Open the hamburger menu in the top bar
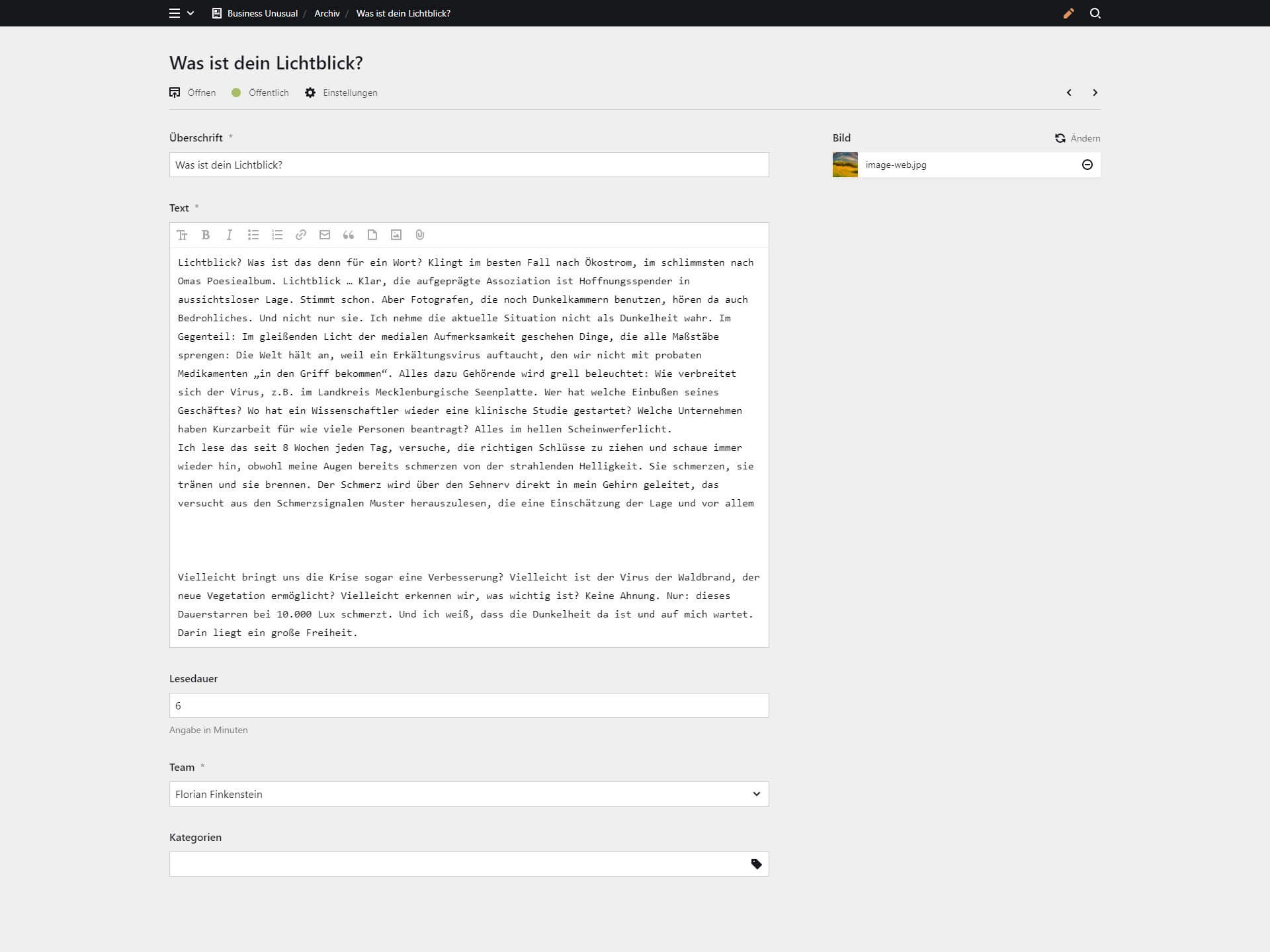Viewport: 1270px width, 952px height. pyautogui.click(x=175, y=13)
